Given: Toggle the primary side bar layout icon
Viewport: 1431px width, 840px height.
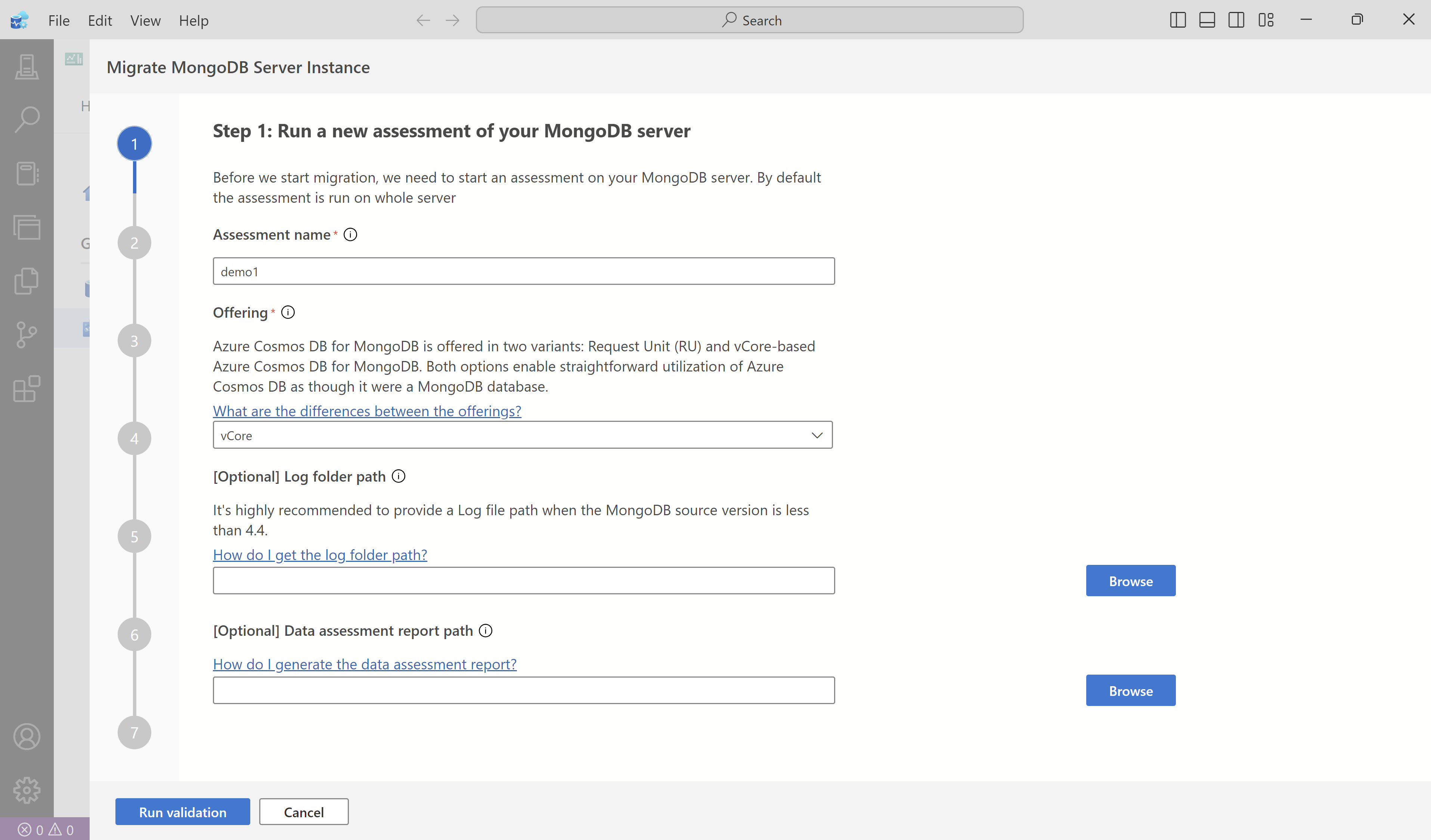Looking at the screenshot, I should tap(1178, 21).
